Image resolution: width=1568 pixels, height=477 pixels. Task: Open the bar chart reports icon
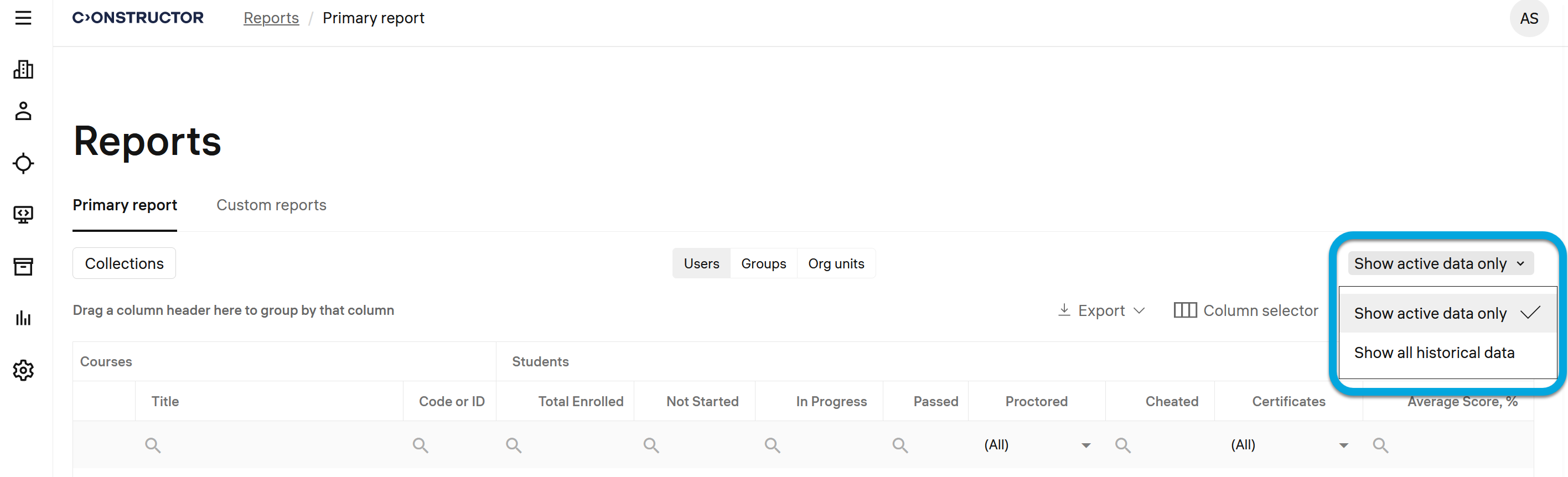(x=23, y=318)
